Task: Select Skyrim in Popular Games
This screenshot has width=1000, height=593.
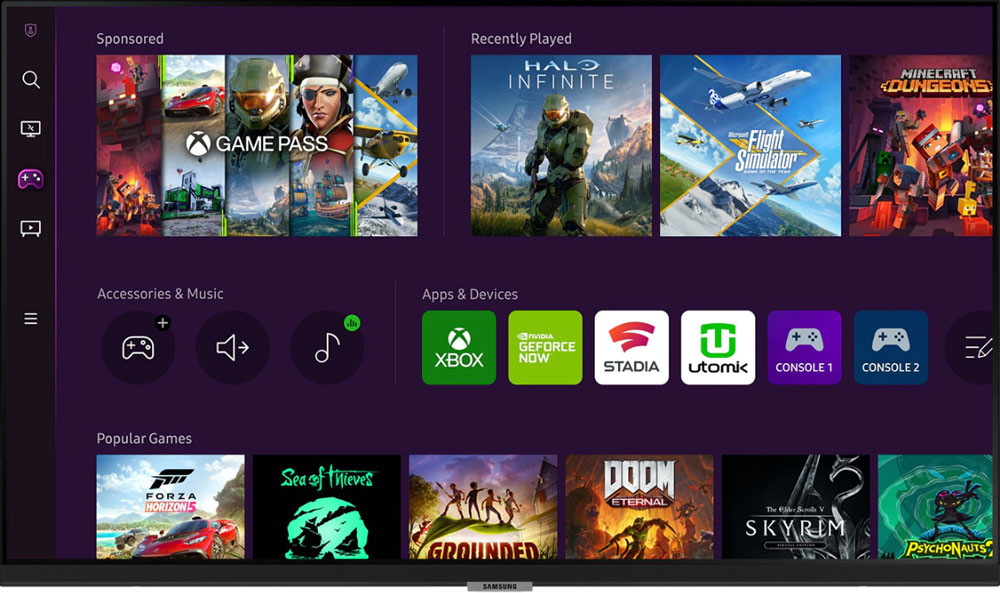Action: click(796, 507)
